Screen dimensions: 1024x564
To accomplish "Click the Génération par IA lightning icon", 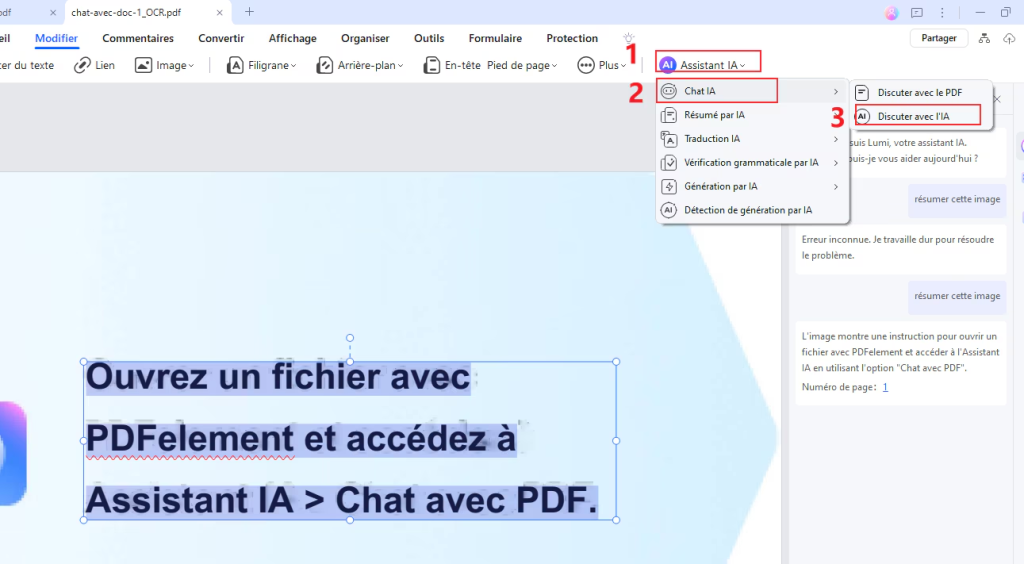I will (x=669, y=187).
